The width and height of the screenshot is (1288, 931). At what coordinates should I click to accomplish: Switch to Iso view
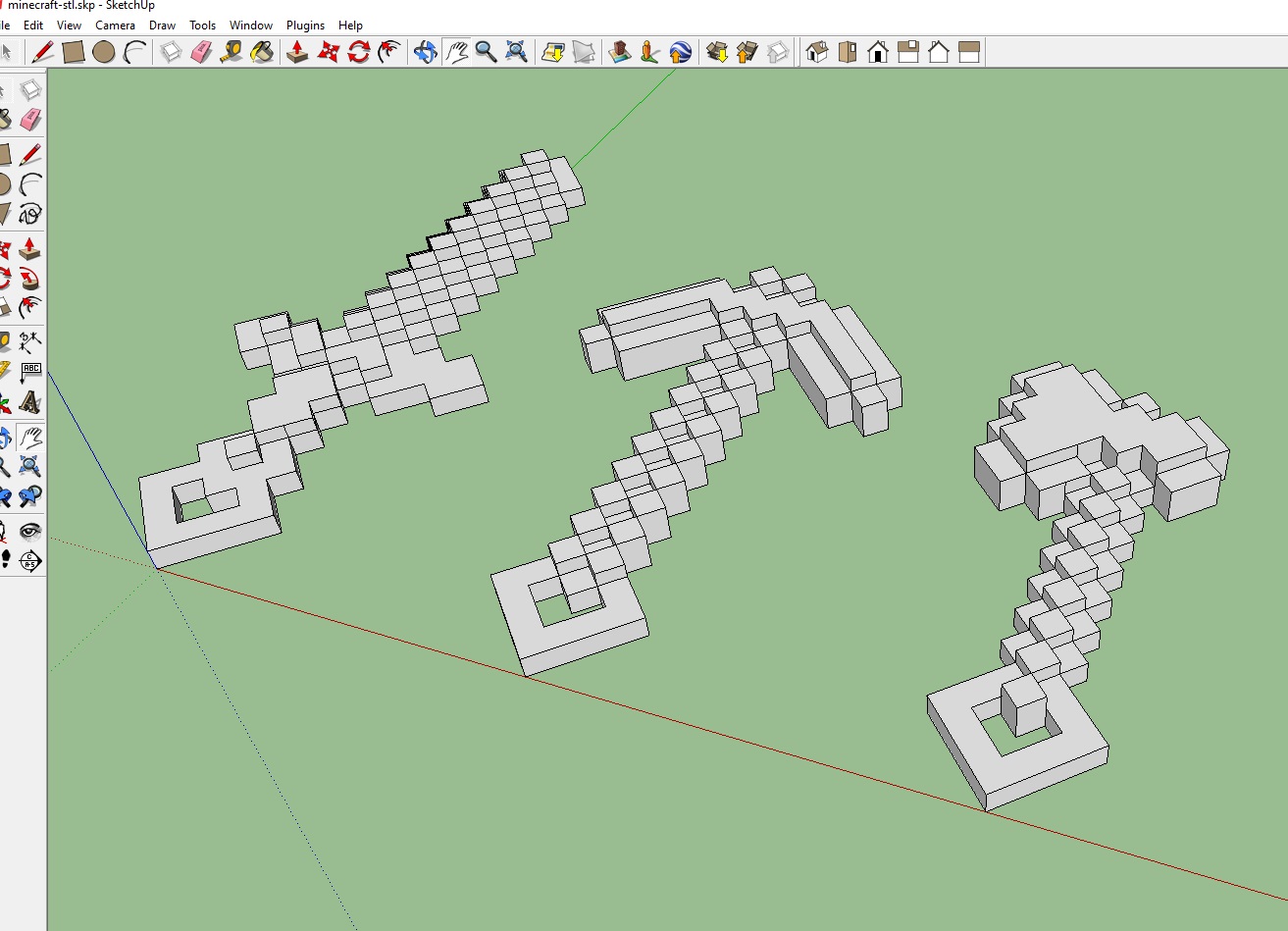817,52
